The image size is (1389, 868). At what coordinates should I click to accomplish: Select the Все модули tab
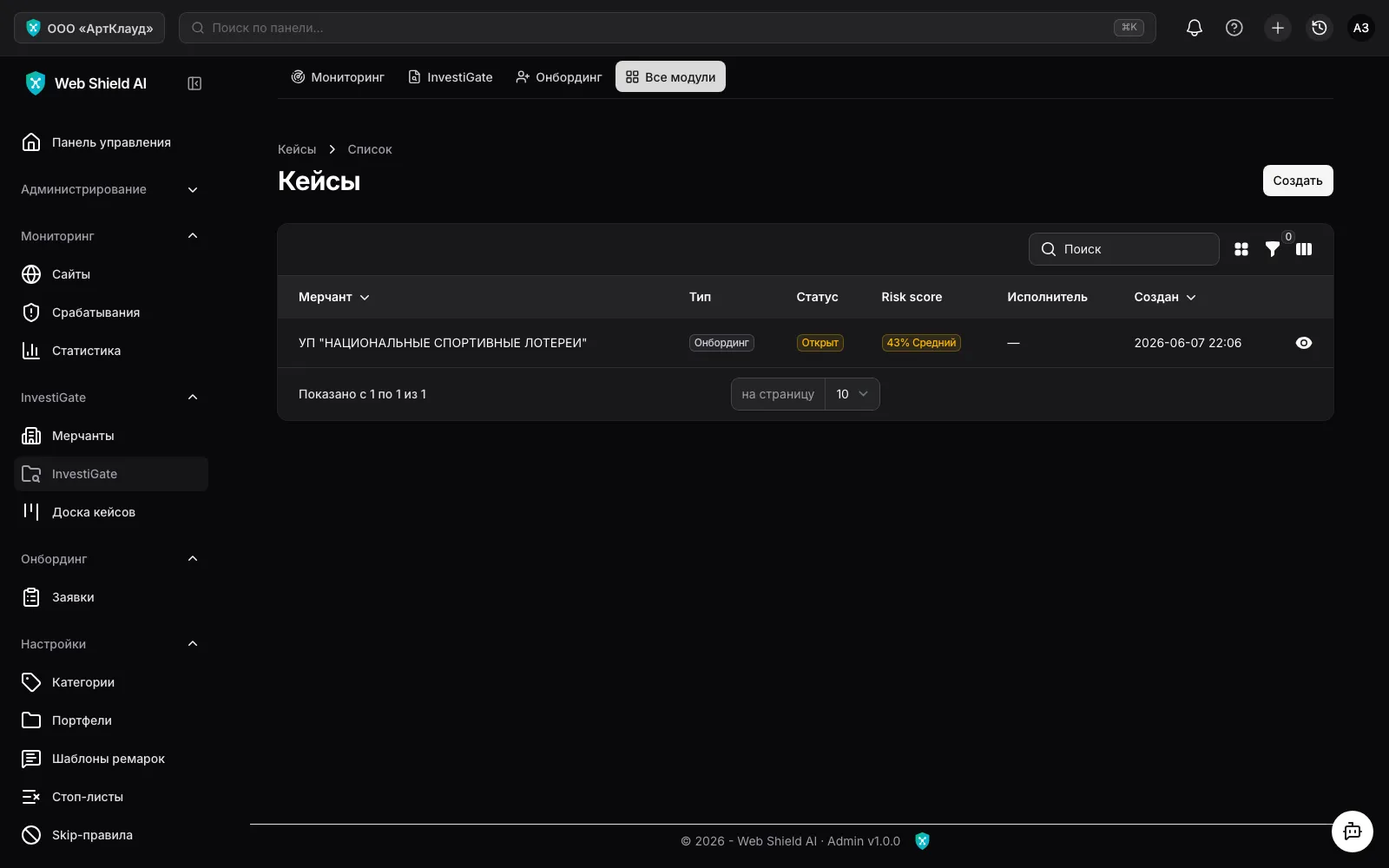click(670, 77)
